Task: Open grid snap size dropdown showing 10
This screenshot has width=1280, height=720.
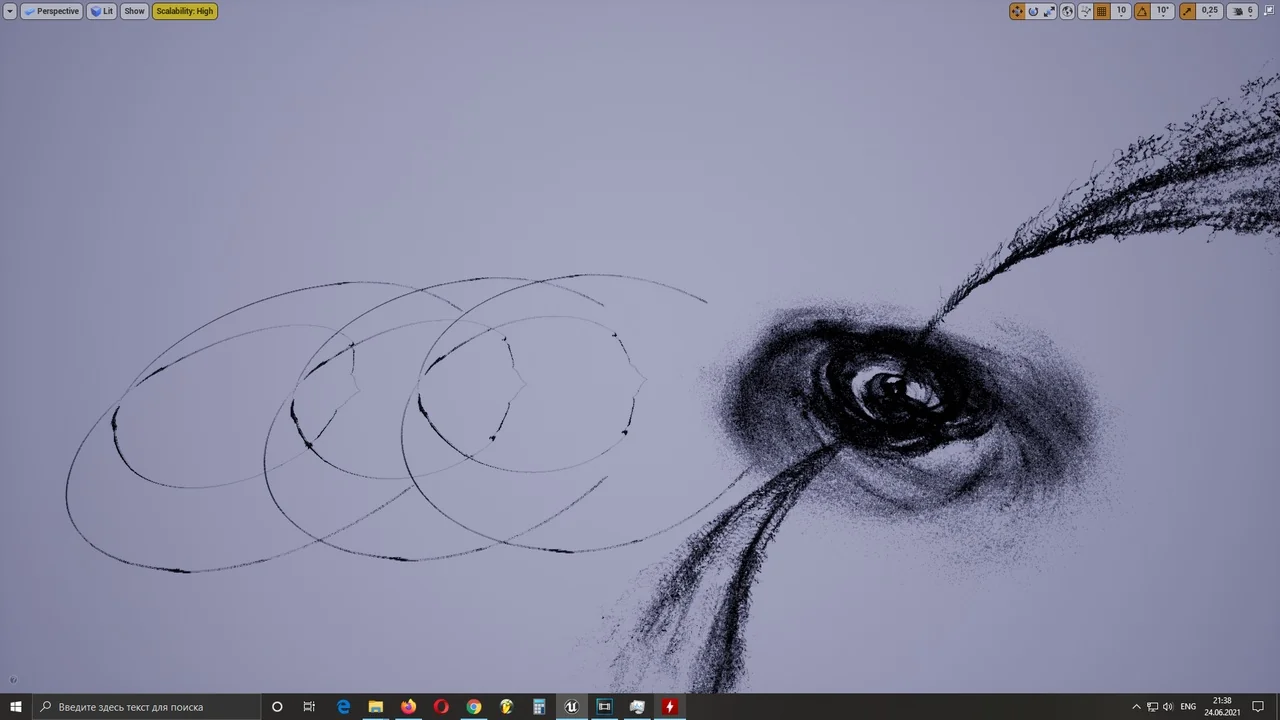Action: pos(1121,11)
